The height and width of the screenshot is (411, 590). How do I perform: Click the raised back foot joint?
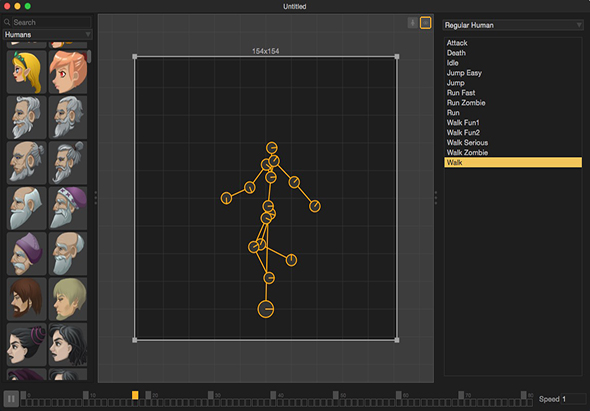tap(291, 260)
